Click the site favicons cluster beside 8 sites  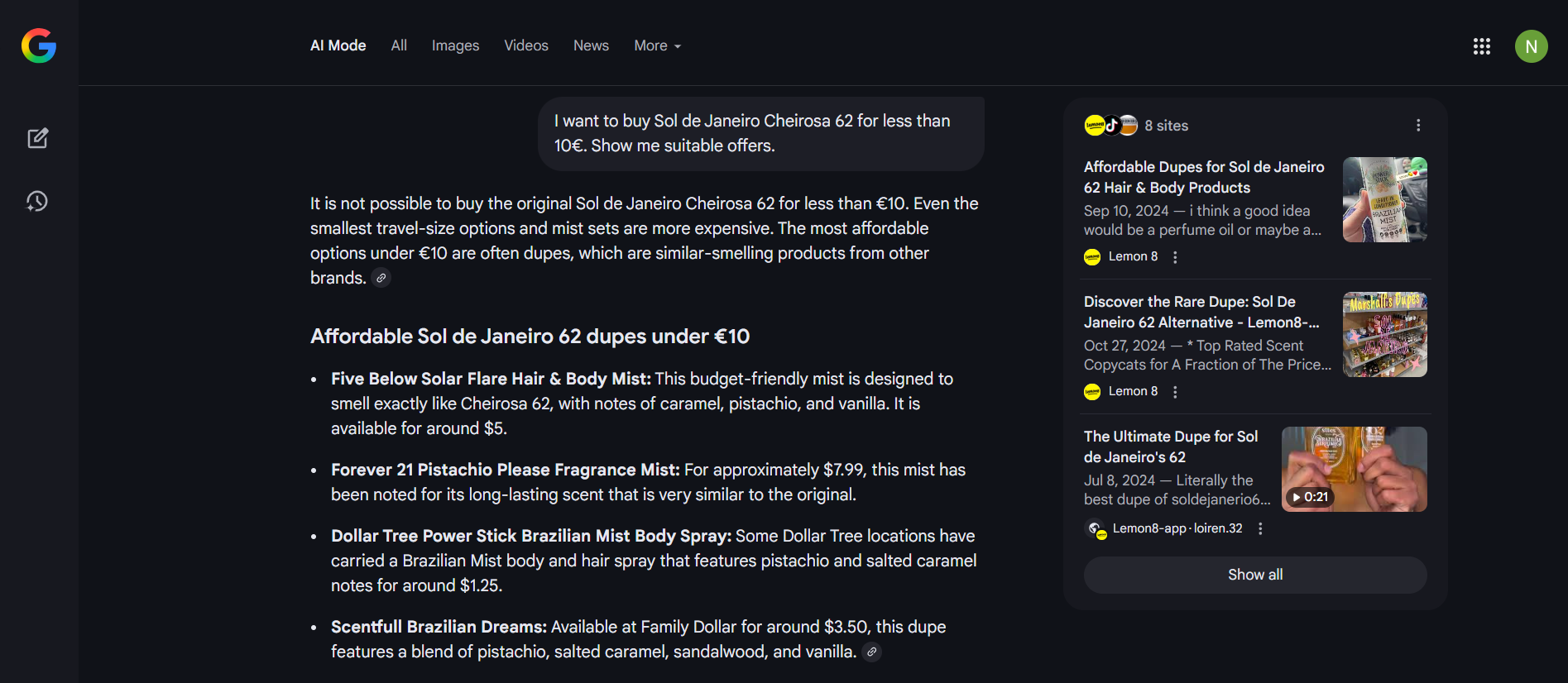[x=1111, y=126]
